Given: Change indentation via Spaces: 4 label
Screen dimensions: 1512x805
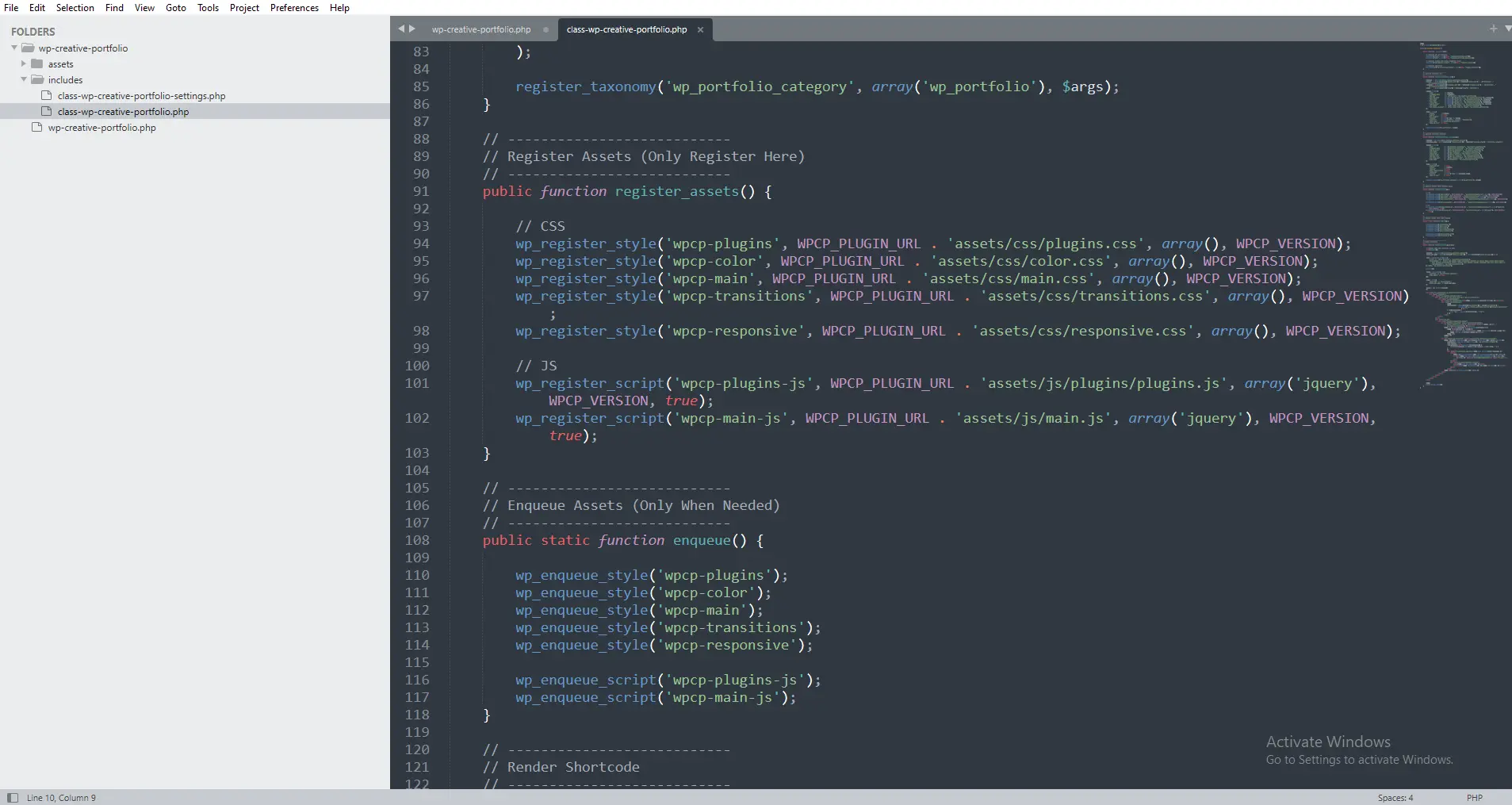Looking at the screenshot, I should coord(1396,797).
